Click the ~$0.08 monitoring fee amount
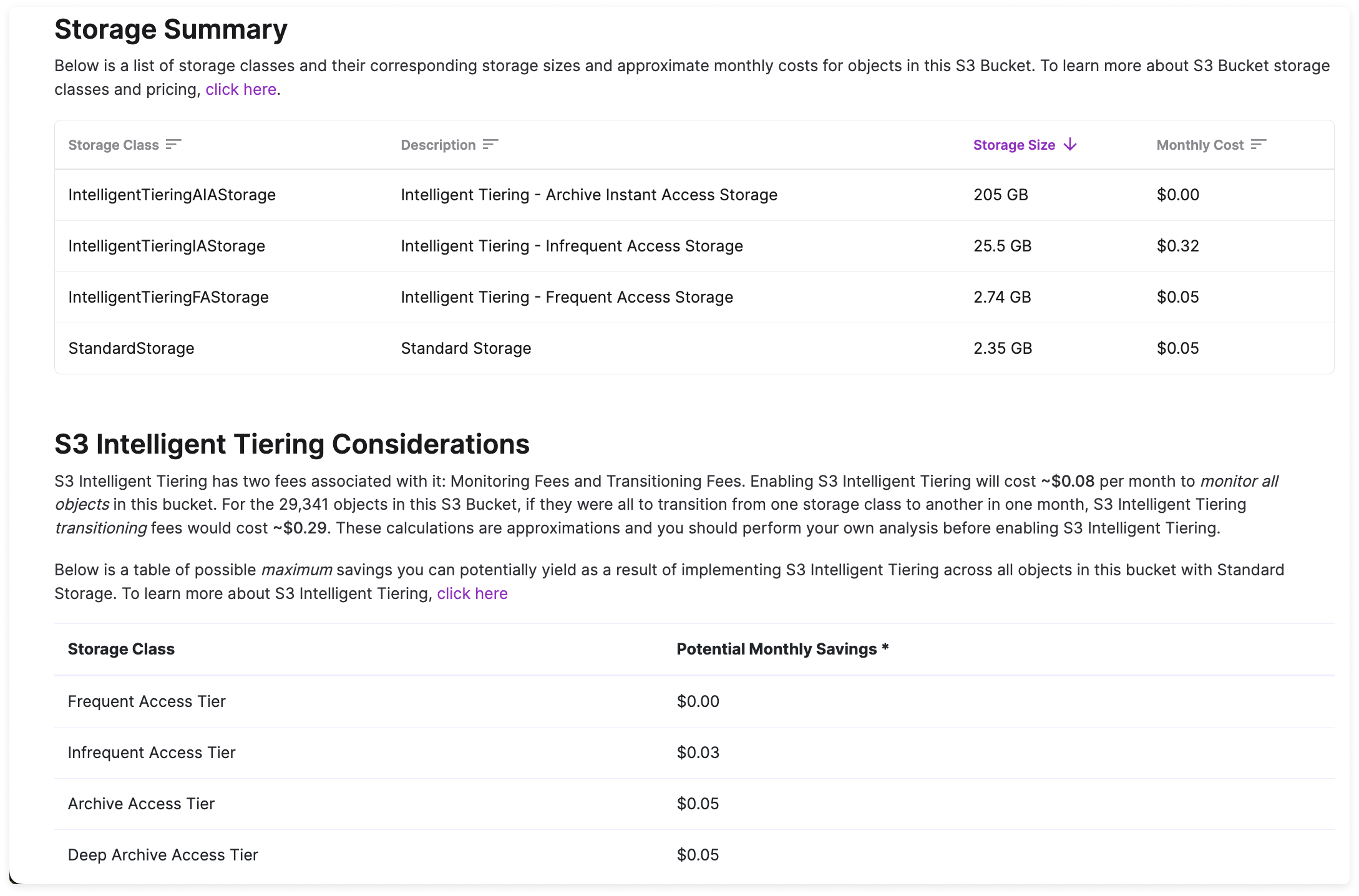This screenshot has height=896, width=1359. tap(1068, 481)
